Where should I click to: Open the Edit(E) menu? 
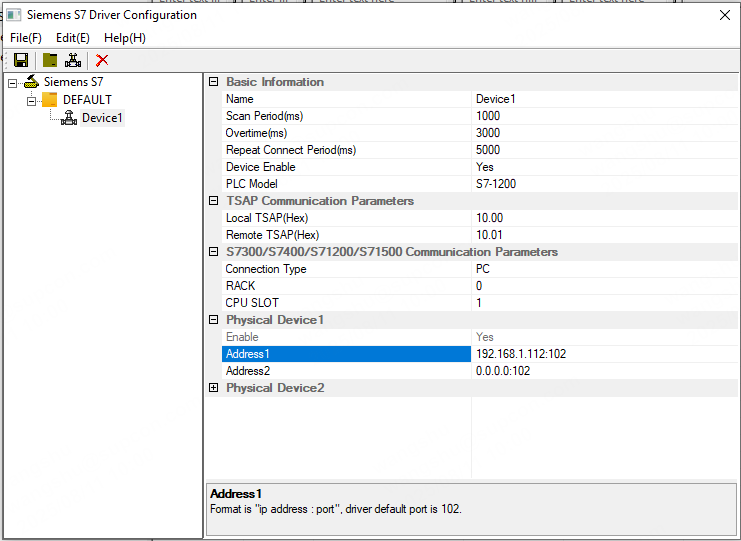(73, 38)
